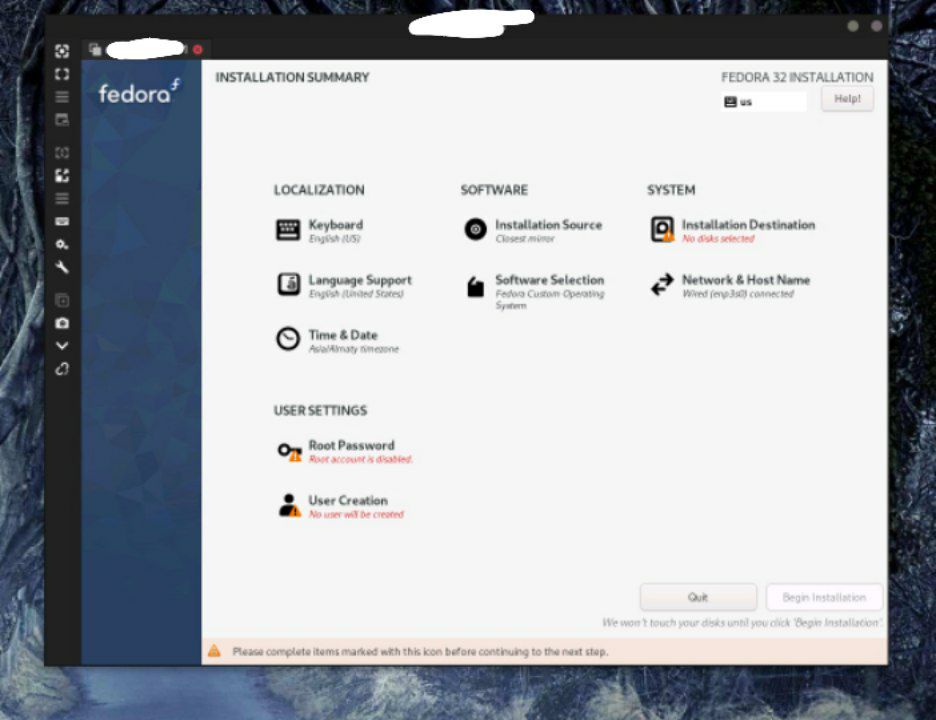936x720 pixels.
Task: Open Software Selection spoke
Action: pos(535,291)
